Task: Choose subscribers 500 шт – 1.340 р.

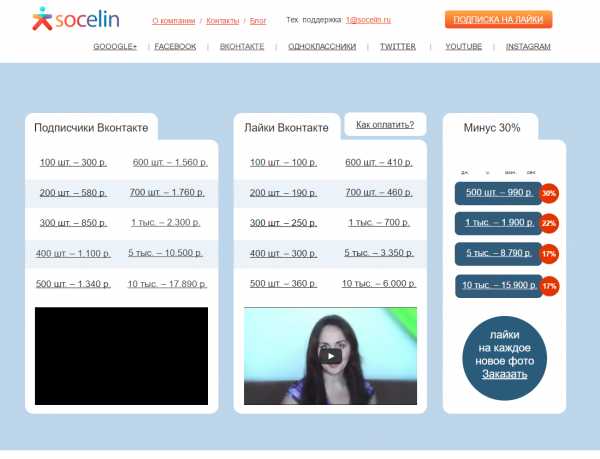Action: 73,284
